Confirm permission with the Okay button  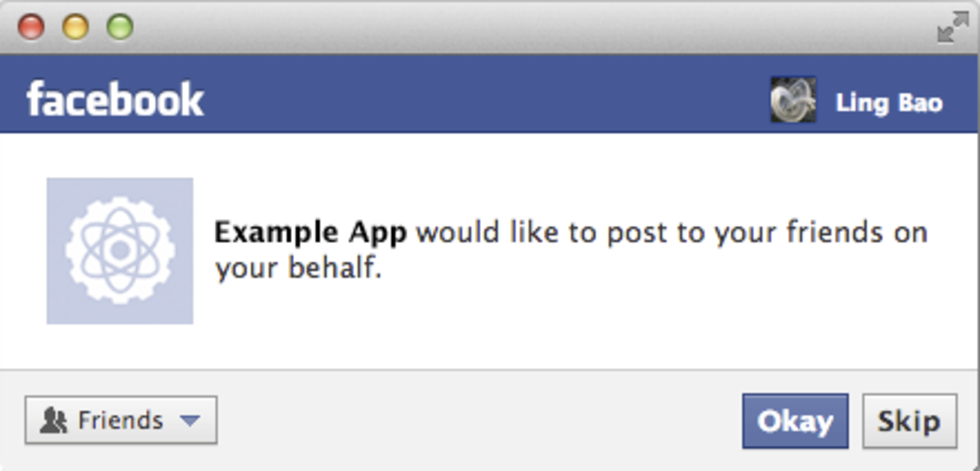795,421
